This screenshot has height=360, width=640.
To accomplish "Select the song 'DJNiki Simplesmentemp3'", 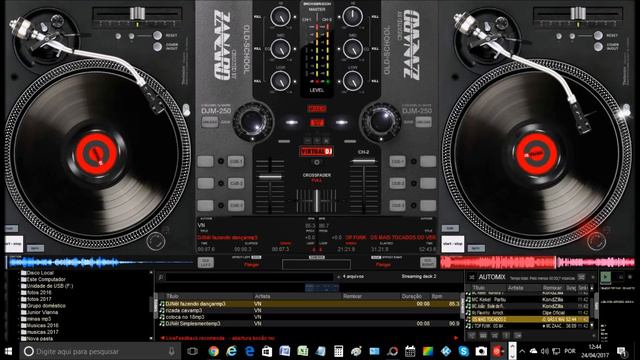I will [x=309, y=323].
